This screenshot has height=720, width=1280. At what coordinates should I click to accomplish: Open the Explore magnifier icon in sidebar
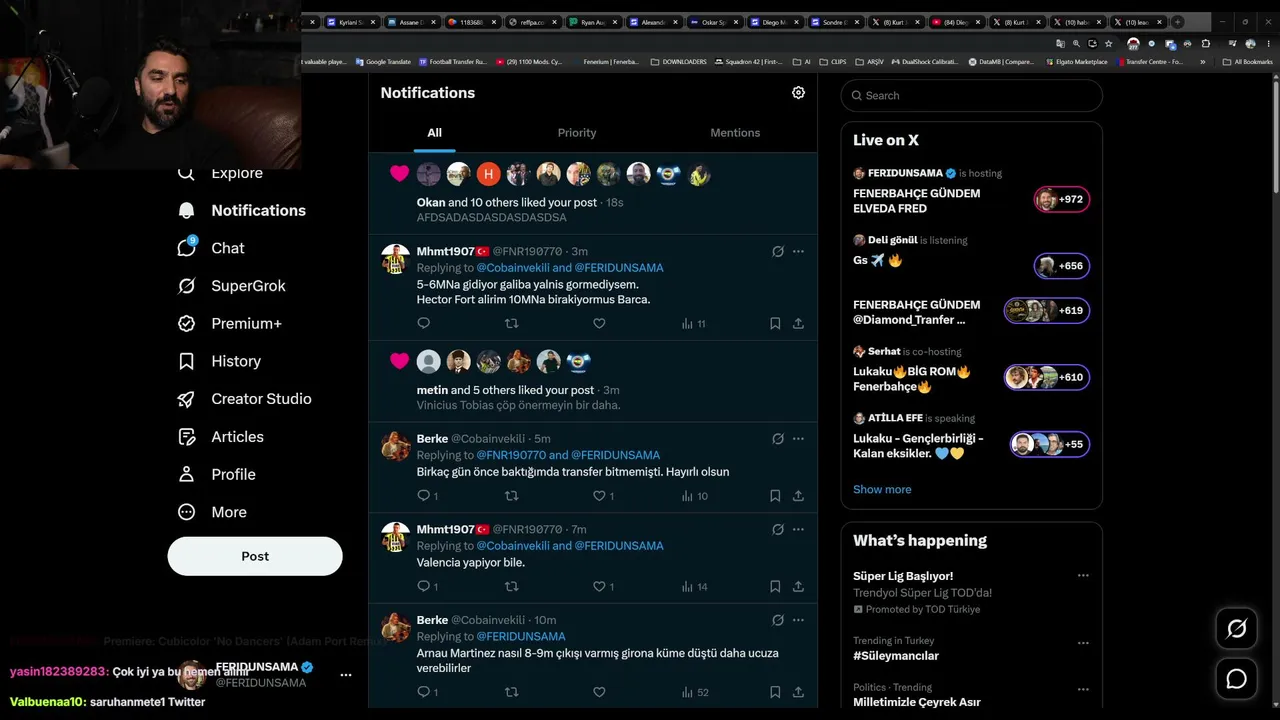(x=186, y=173)
